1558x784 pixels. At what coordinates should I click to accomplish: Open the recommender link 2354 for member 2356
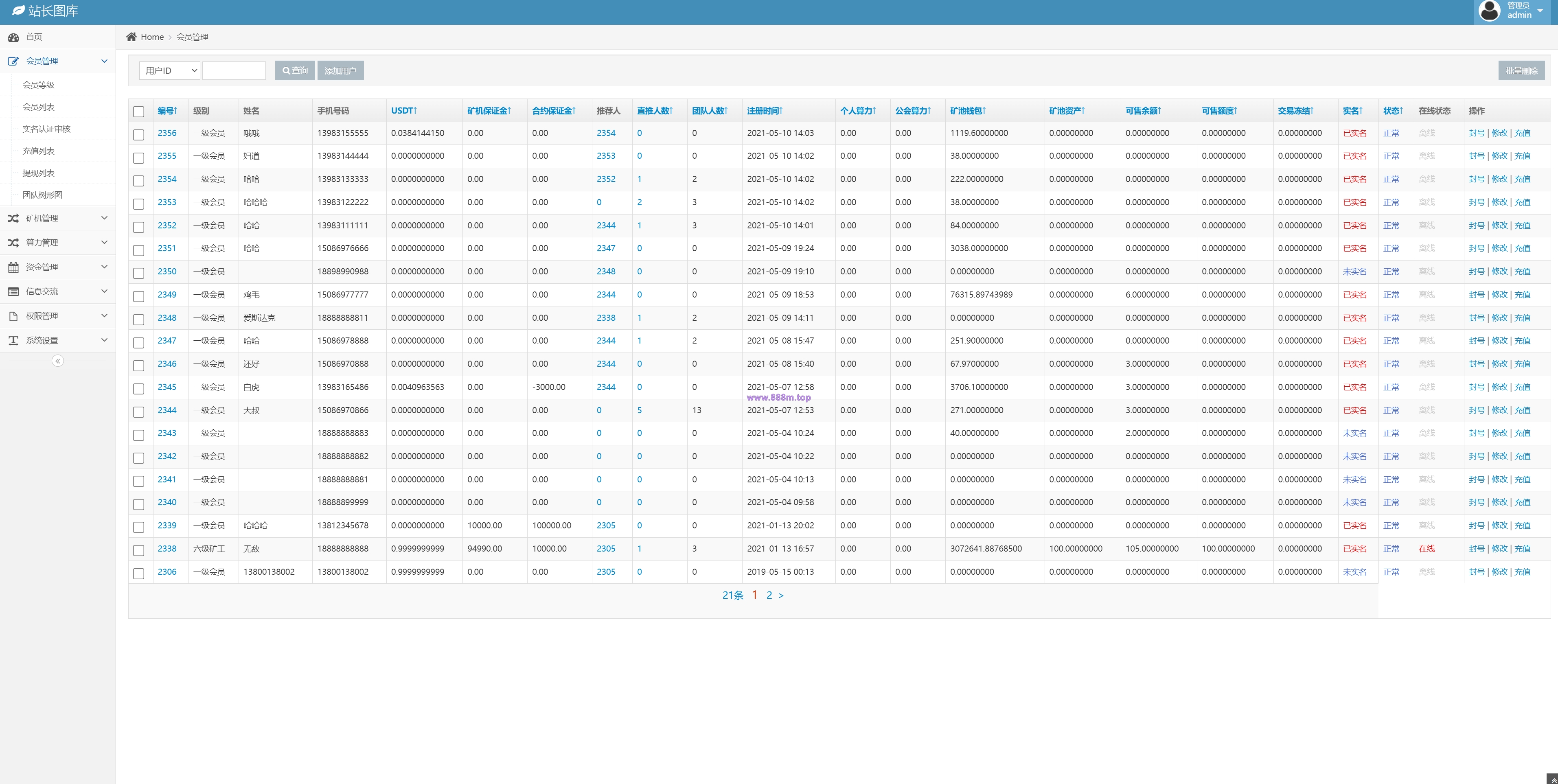pyautogui.click(x=606, y=133)
